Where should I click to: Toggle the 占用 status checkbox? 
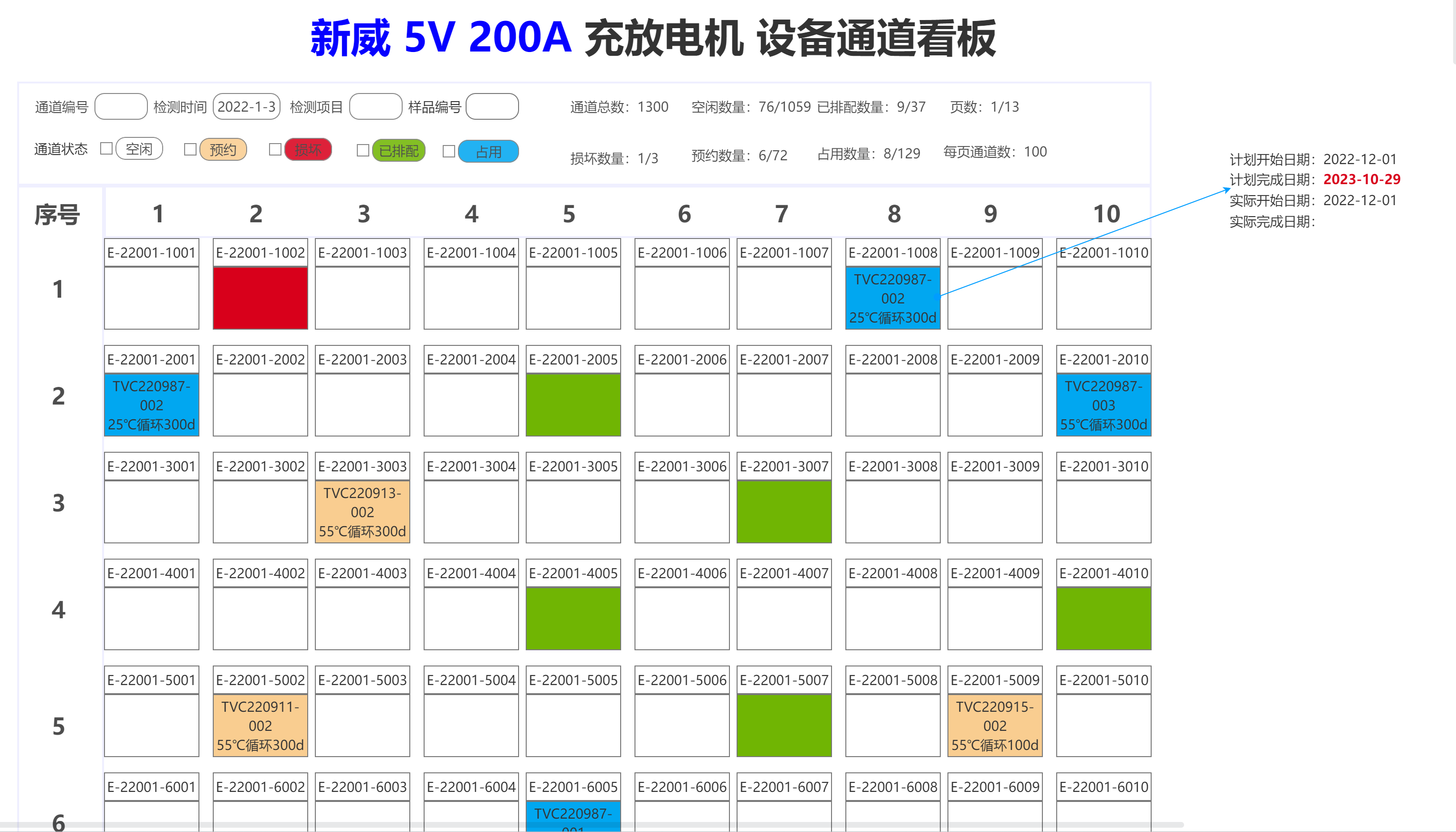tap(448, 151)
